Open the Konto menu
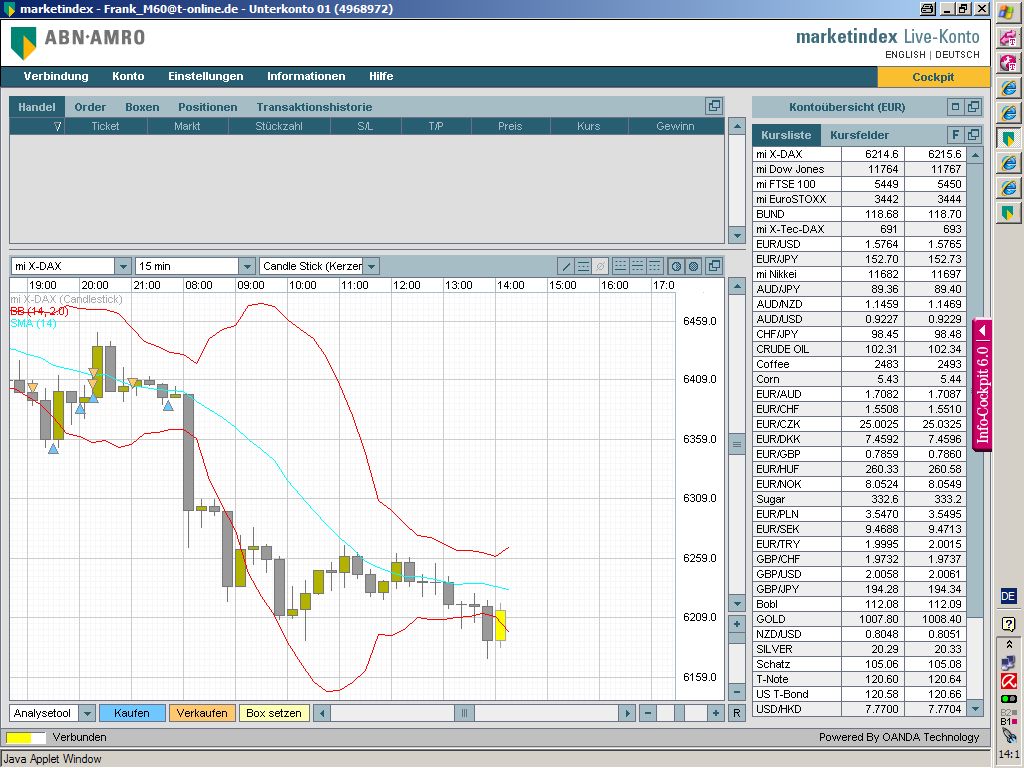Image resolution: width=1024 pixels, height=768 pixels. pyautogui.click(x=128, y=76)
